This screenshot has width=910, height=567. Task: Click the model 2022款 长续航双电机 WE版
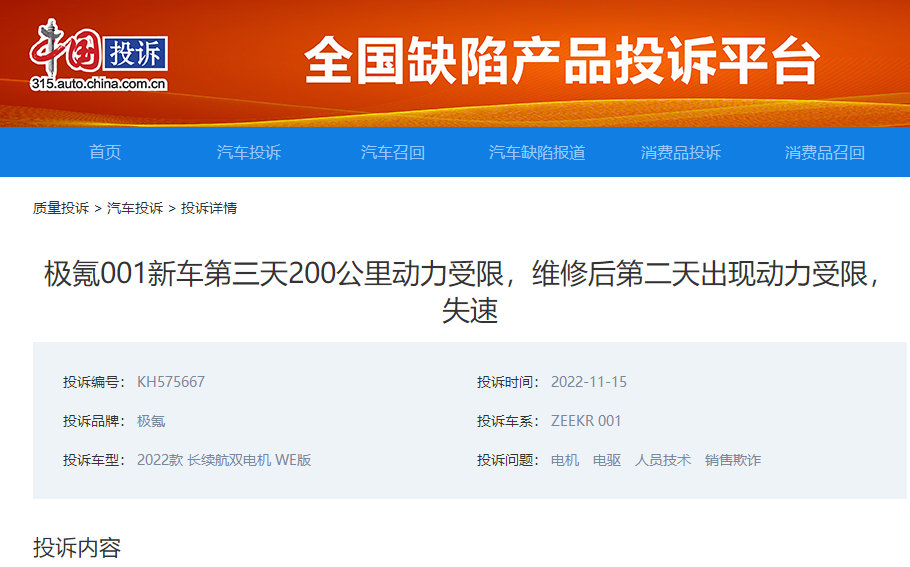(x=224, y=460)
